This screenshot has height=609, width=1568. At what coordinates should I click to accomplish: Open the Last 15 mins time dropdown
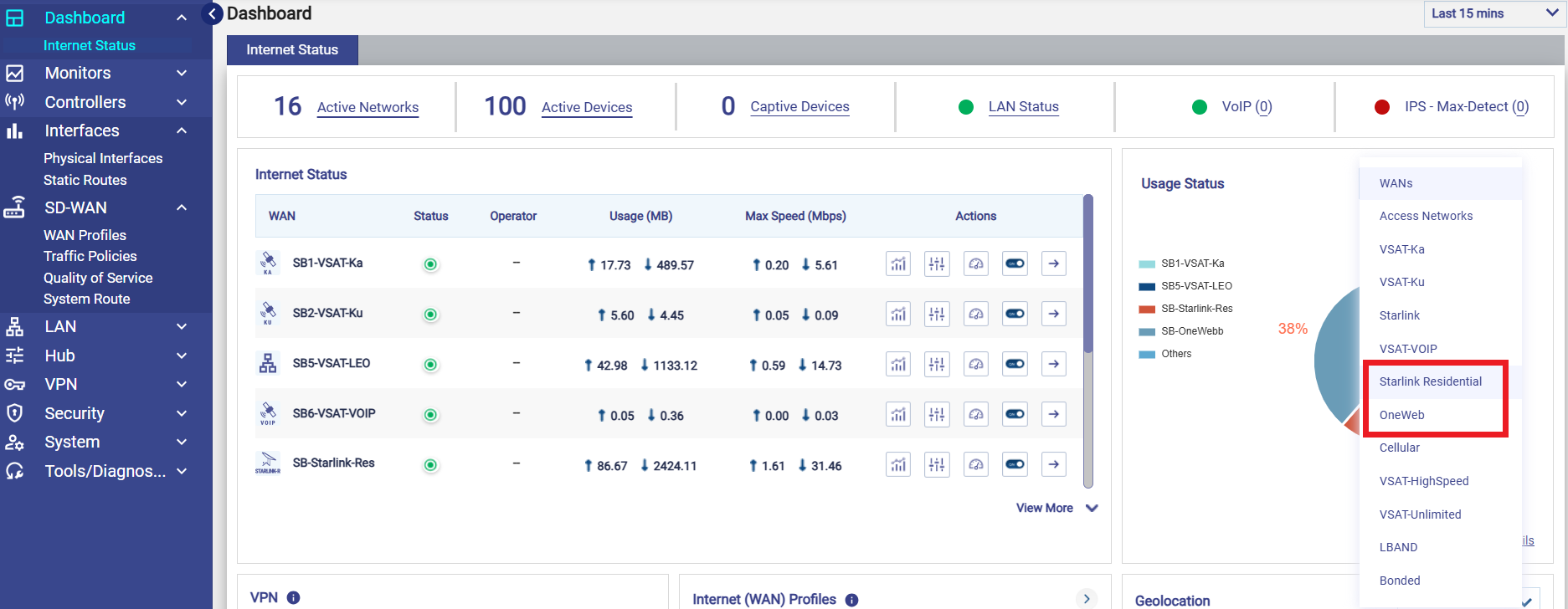point(1493,13)
